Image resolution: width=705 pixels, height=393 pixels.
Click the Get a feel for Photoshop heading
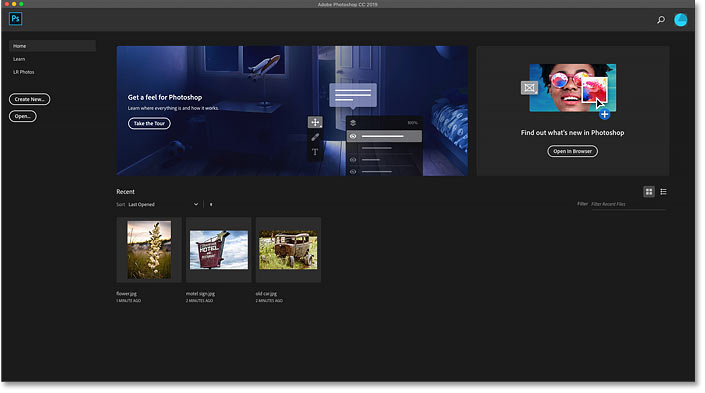tap(165, 98)
